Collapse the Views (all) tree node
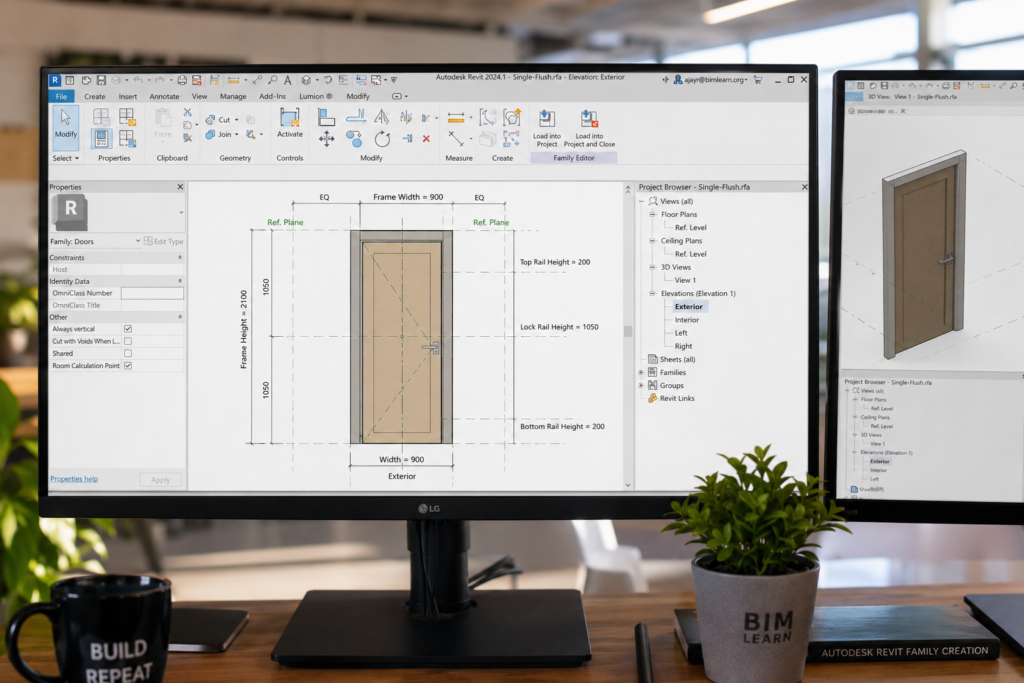Screen dimensions: 1024x683 click(641, 201)
